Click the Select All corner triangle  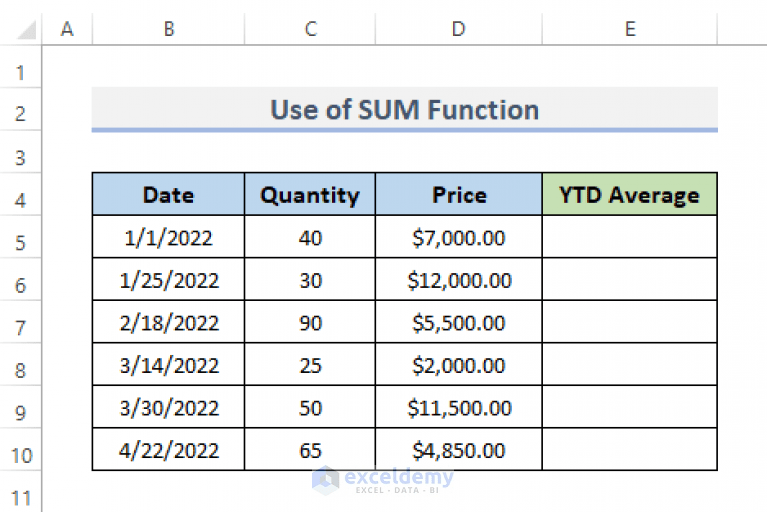click(27, 30)
